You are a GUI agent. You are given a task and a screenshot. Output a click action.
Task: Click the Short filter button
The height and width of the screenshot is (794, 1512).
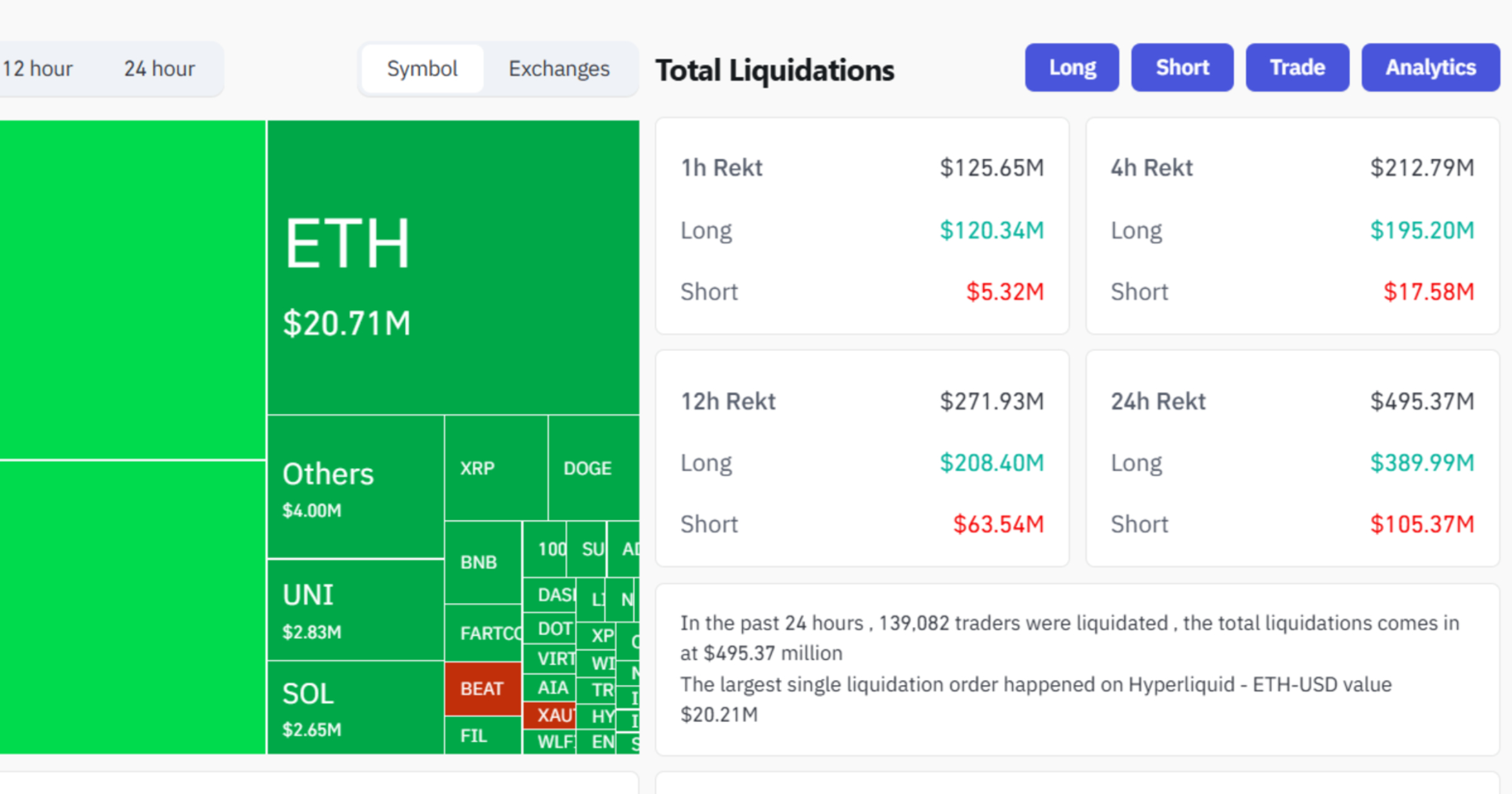(1181, 67)
